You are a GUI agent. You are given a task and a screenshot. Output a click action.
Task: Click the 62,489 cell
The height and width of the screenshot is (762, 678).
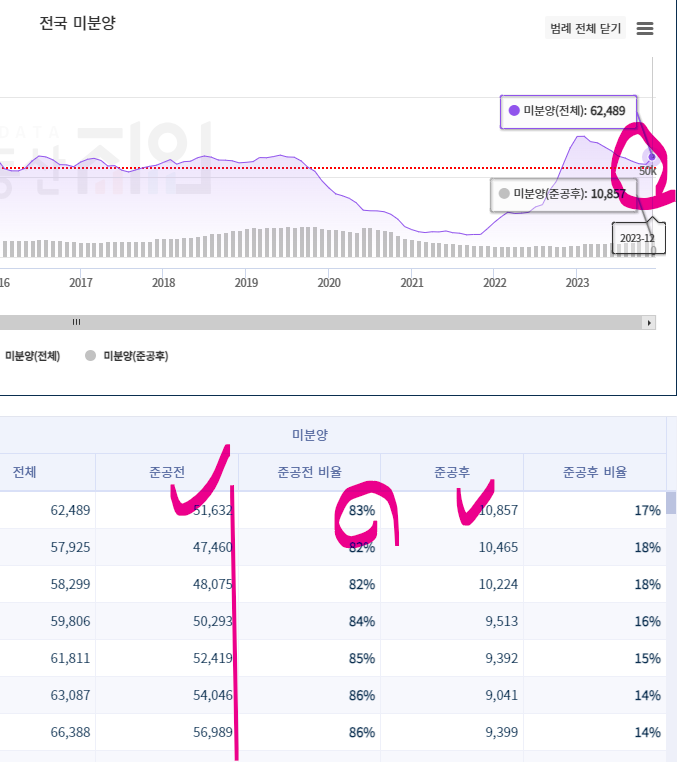(x=70, y=510)
